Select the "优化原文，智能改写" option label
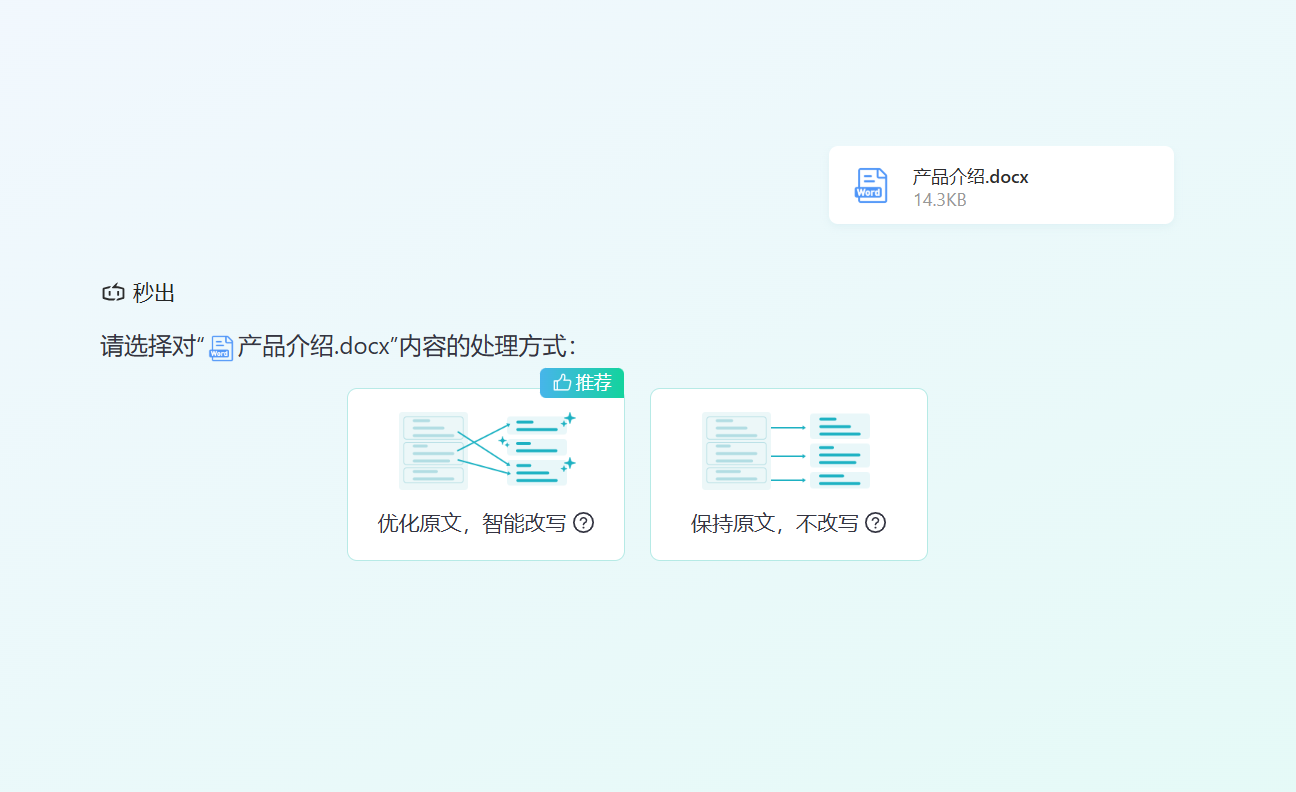 [472, 524]
